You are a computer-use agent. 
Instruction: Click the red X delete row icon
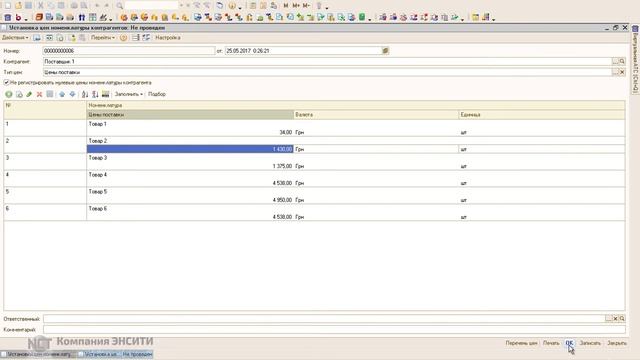(x=39, y=94)
